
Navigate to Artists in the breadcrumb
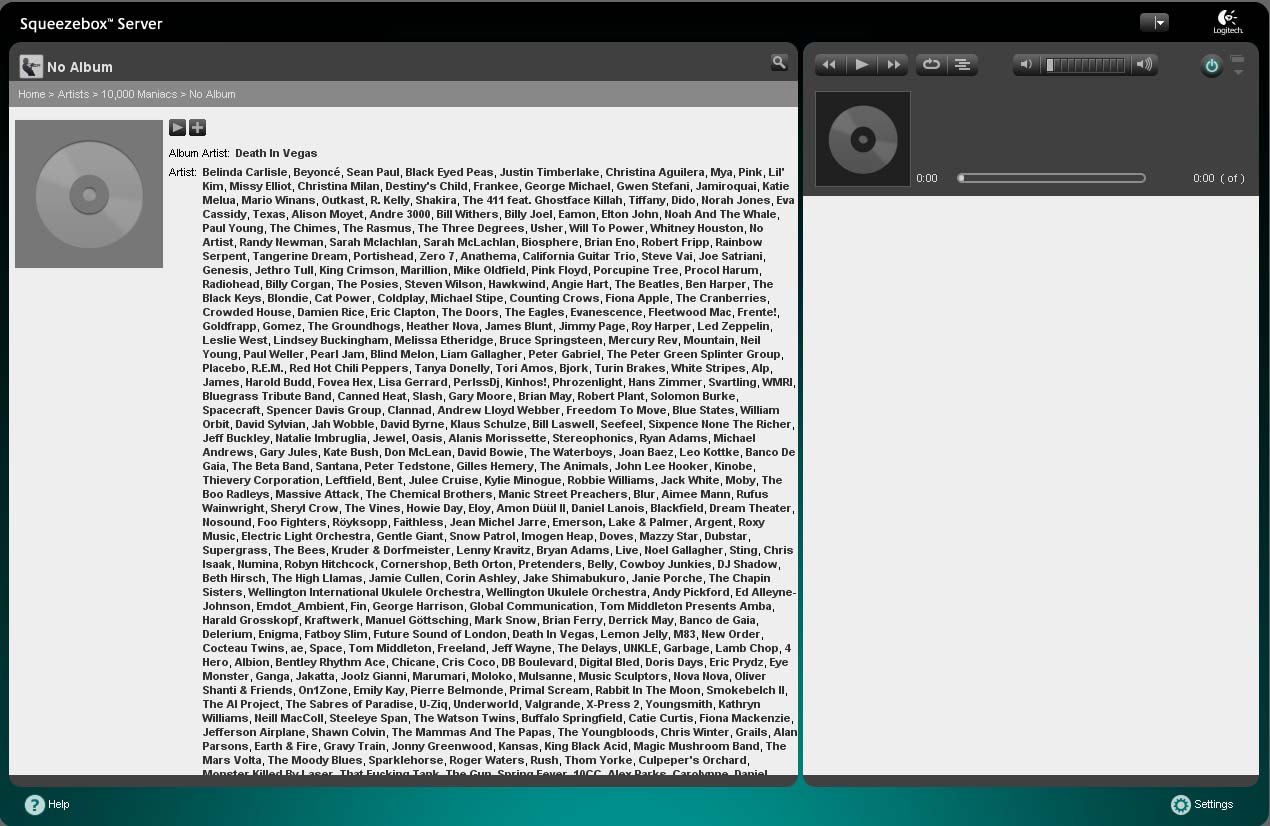[x=73, y=94]
